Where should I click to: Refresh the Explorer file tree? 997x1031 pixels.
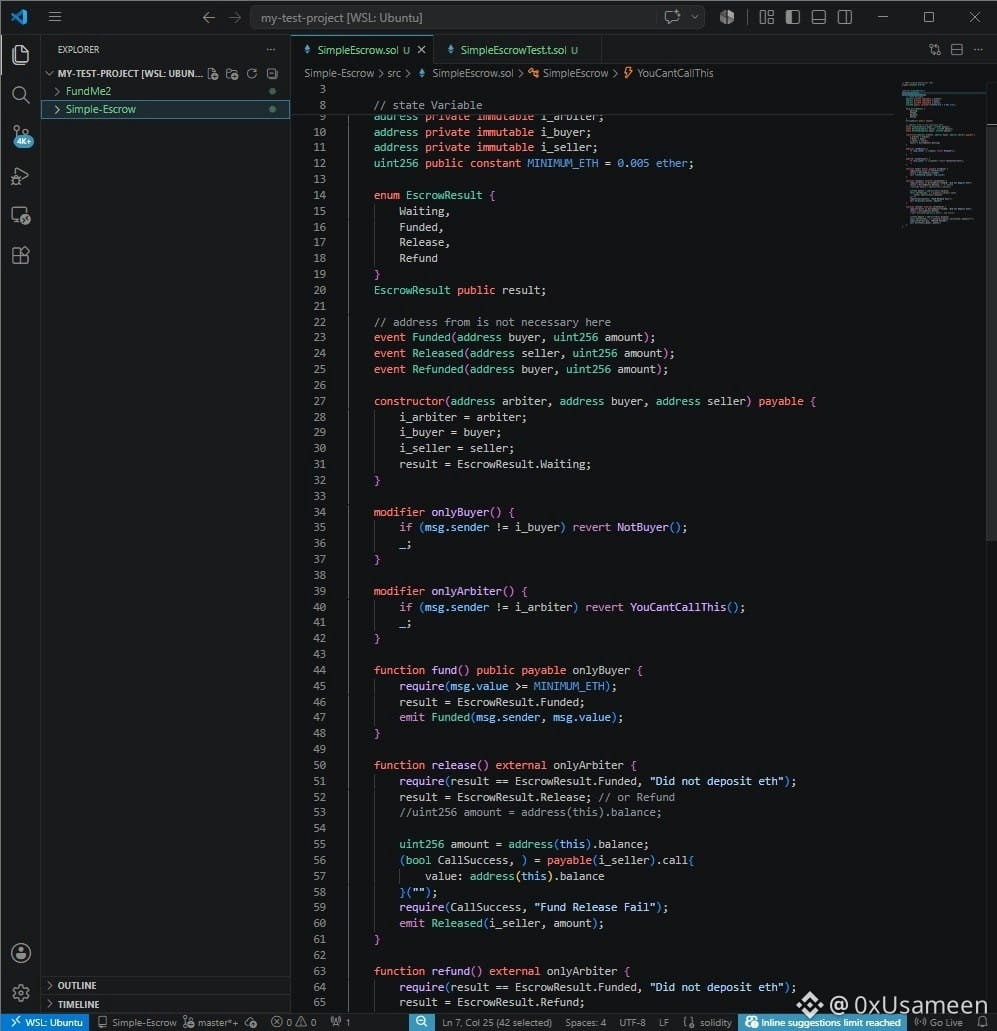coord(252,74)
